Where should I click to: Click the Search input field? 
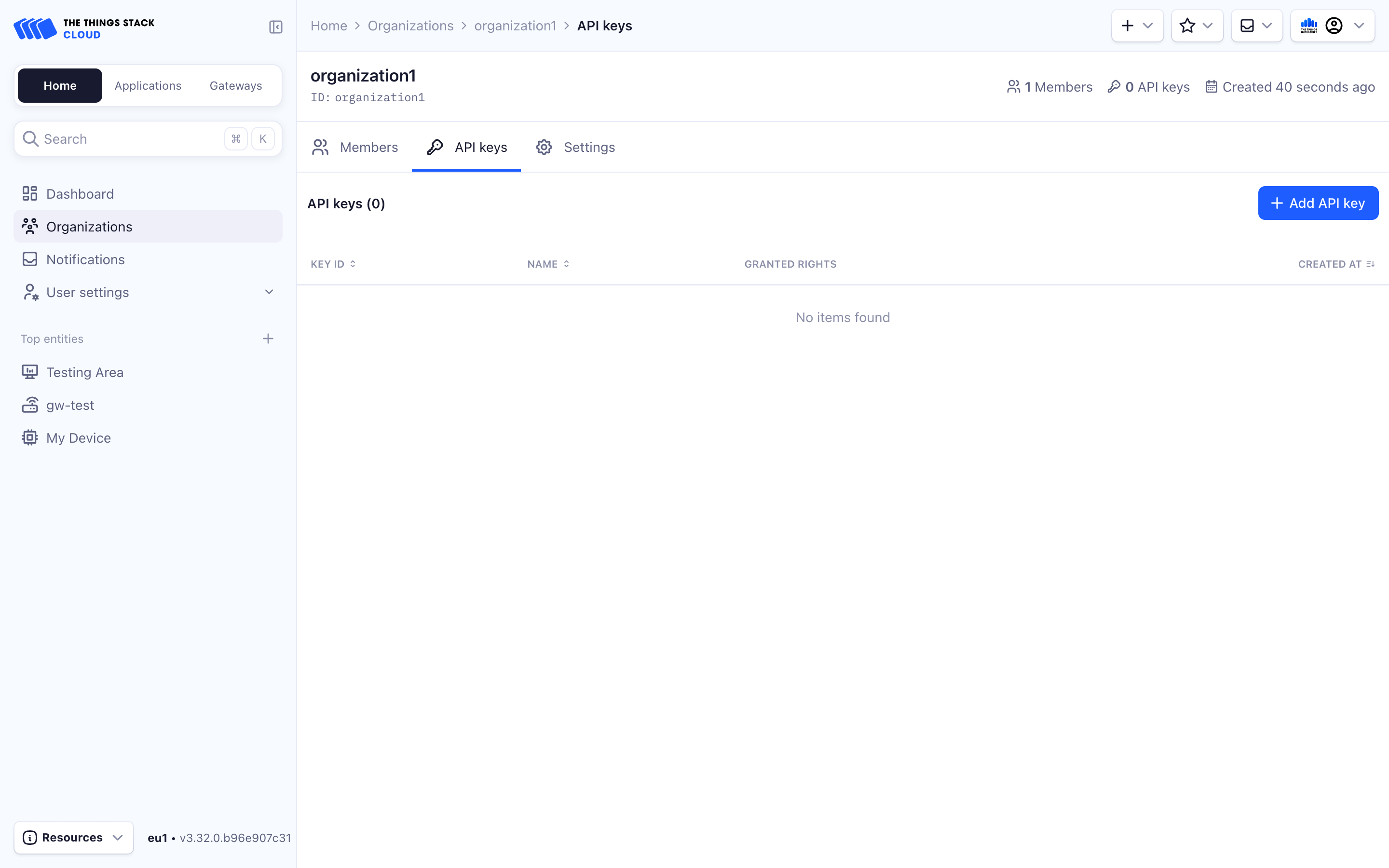point(148,139)
